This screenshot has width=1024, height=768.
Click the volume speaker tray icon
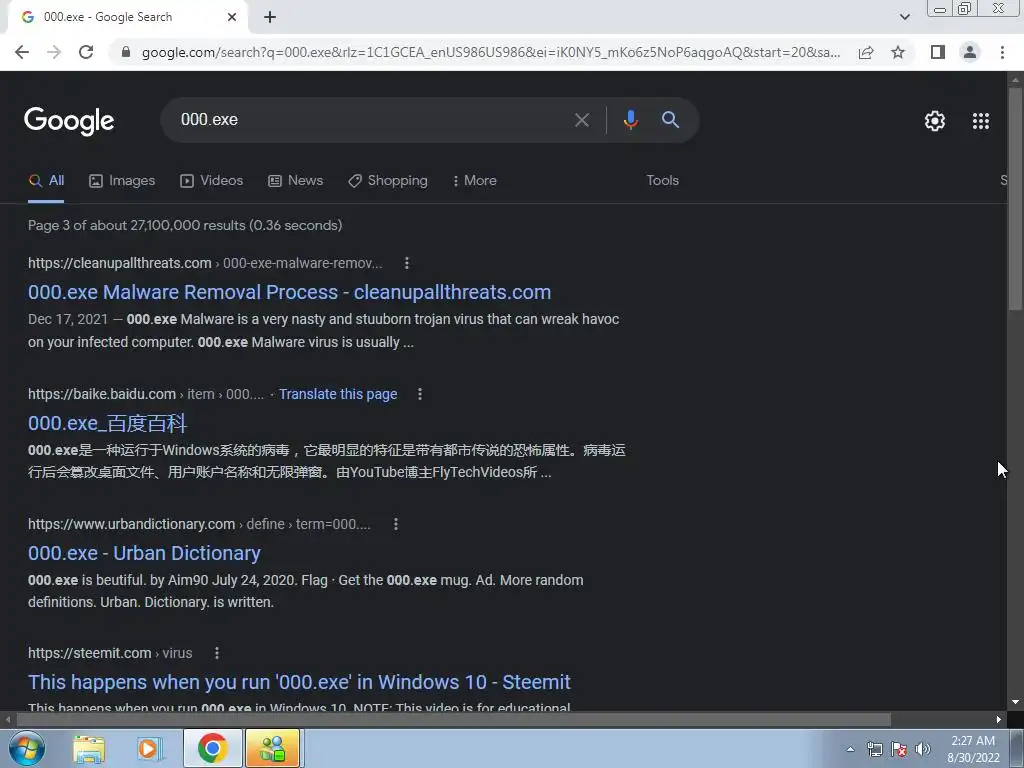coord(923,750)
